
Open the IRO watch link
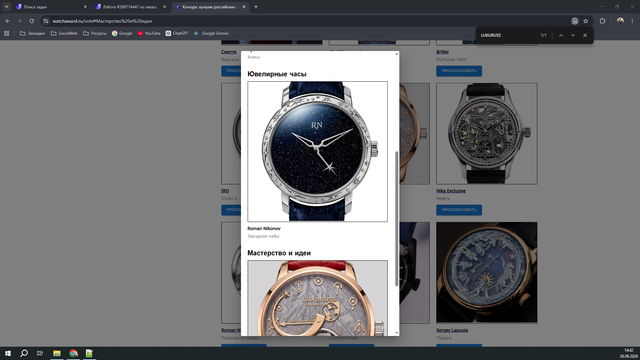point(225,191)
